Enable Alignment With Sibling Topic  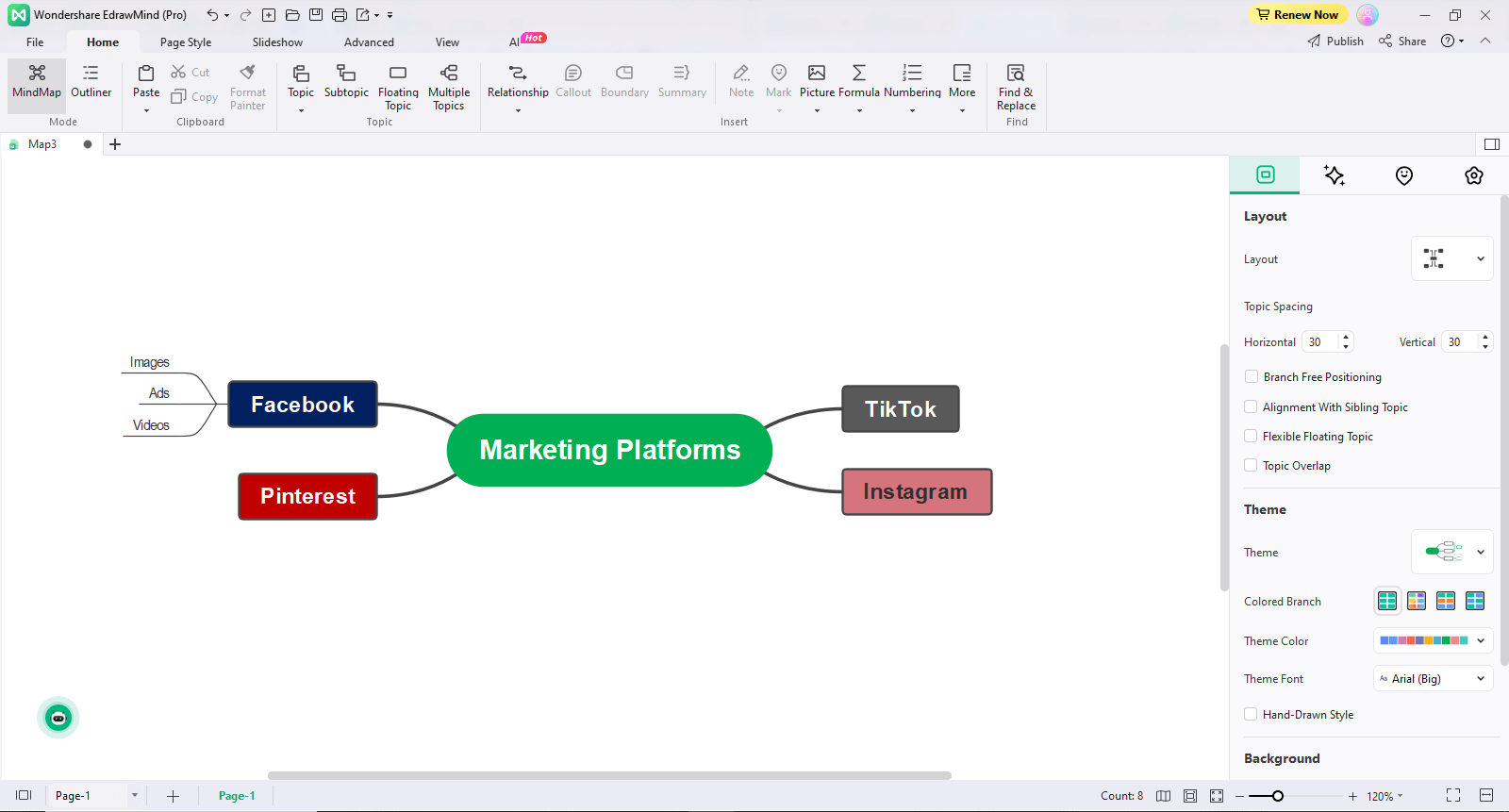(1251, 406)
